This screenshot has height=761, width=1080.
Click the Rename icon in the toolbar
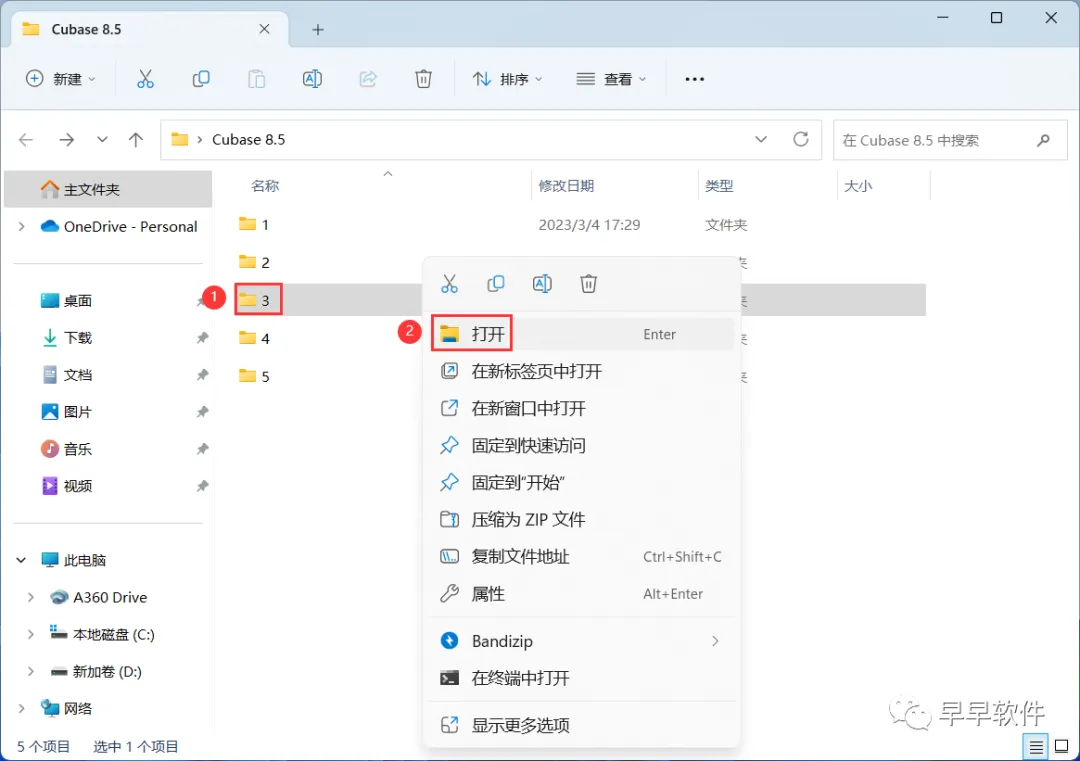pyautogui.click(x=312, y=79)
